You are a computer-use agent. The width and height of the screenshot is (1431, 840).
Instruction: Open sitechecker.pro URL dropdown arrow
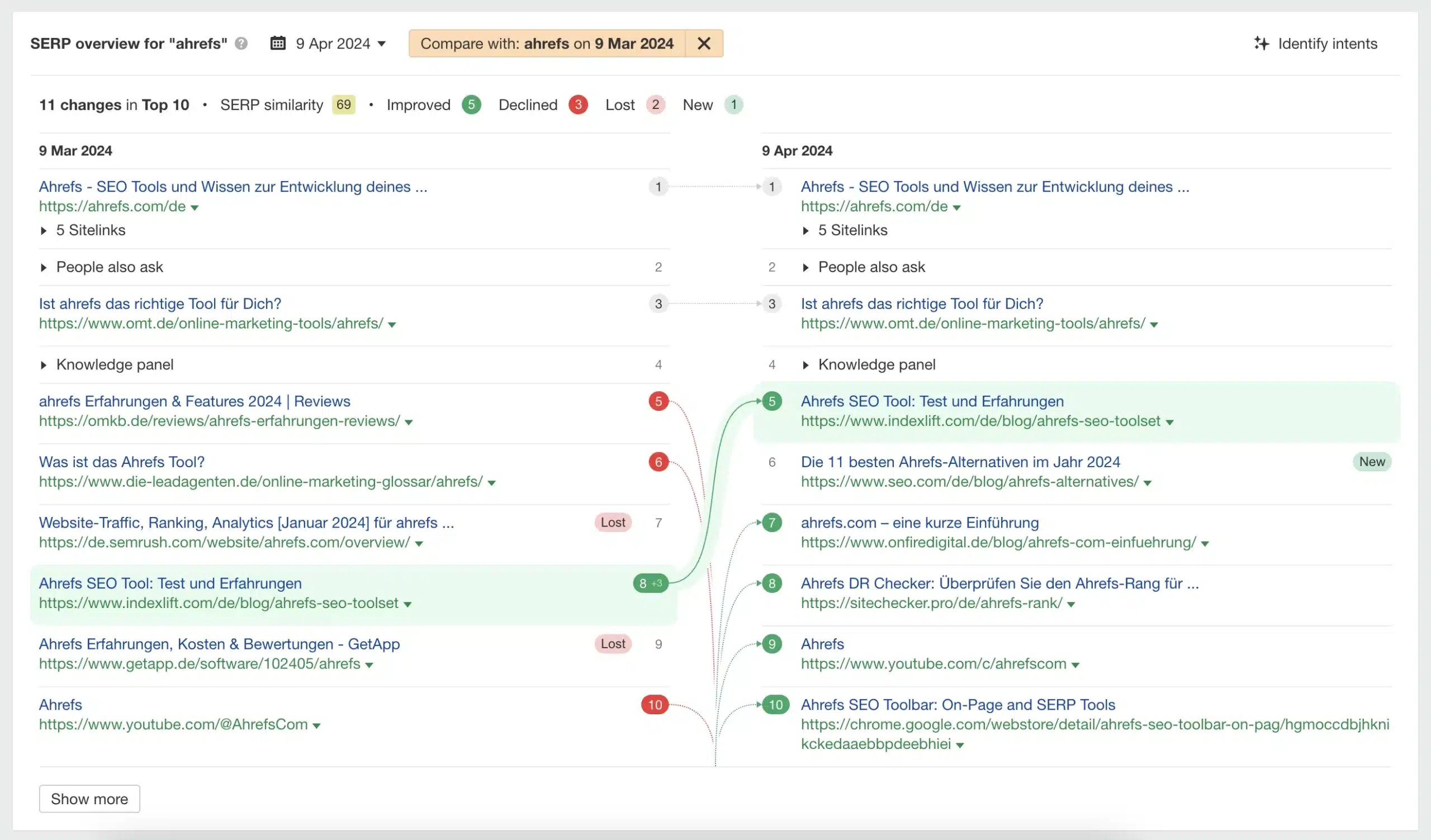click(1071, 605)
